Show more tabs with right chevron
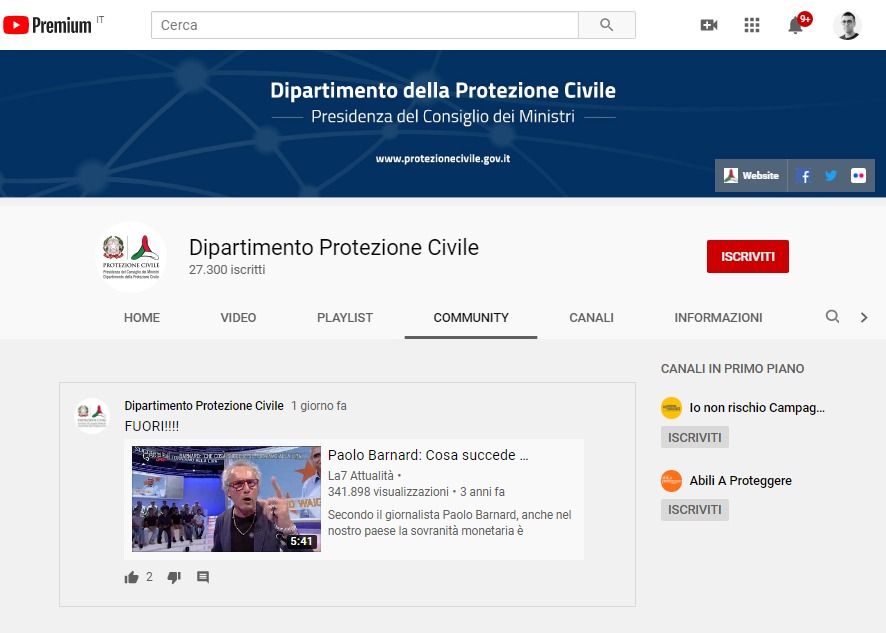Image resolution: width=886 pixels, height=633 pixels. pyautogui.click(x=863, y=317)
